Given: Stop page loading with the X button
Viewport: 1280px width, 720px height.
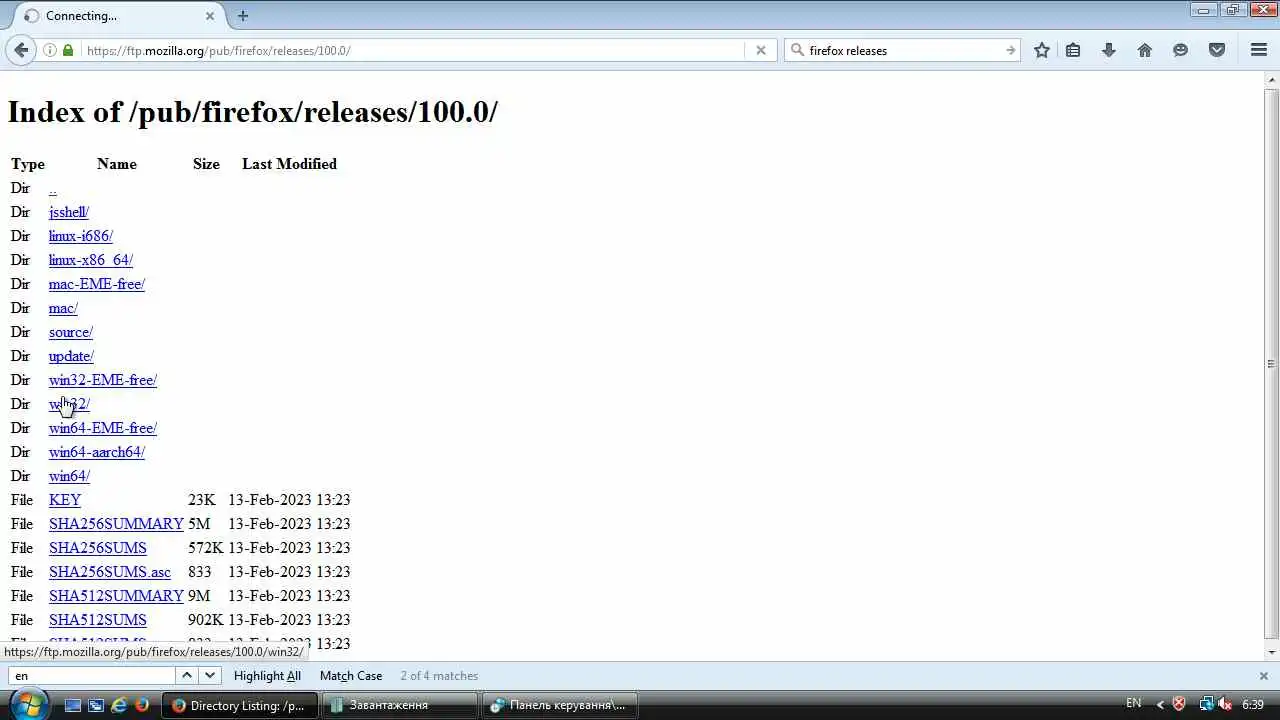Looking at the screenshot, I should (x=761, y=50).
